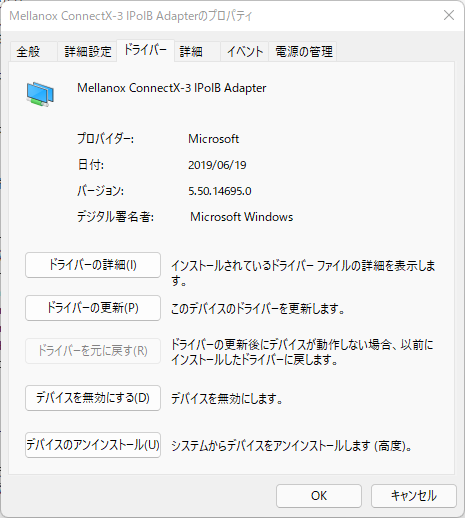Click the デバイスのアンインストール(U) button
The width and height of the screenshot is (465, 518).
[x=93, y=445]
